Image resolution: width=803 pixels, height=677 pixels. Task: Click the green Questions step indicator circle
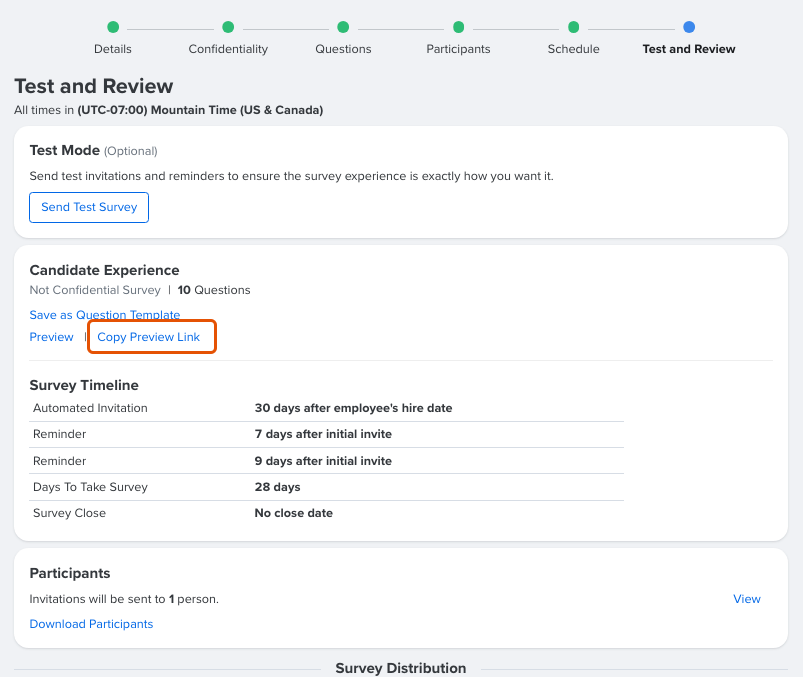(343, 29)
